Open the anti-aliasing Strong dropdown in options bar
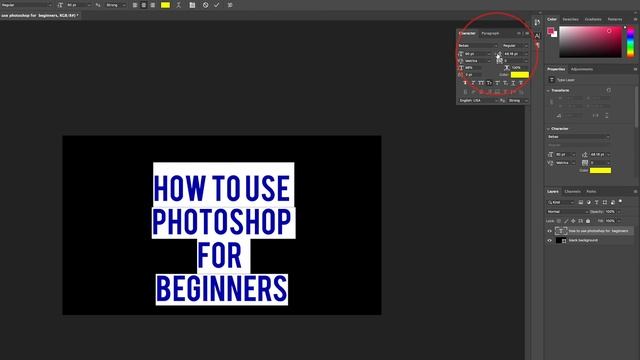 (x=116, y=5)
